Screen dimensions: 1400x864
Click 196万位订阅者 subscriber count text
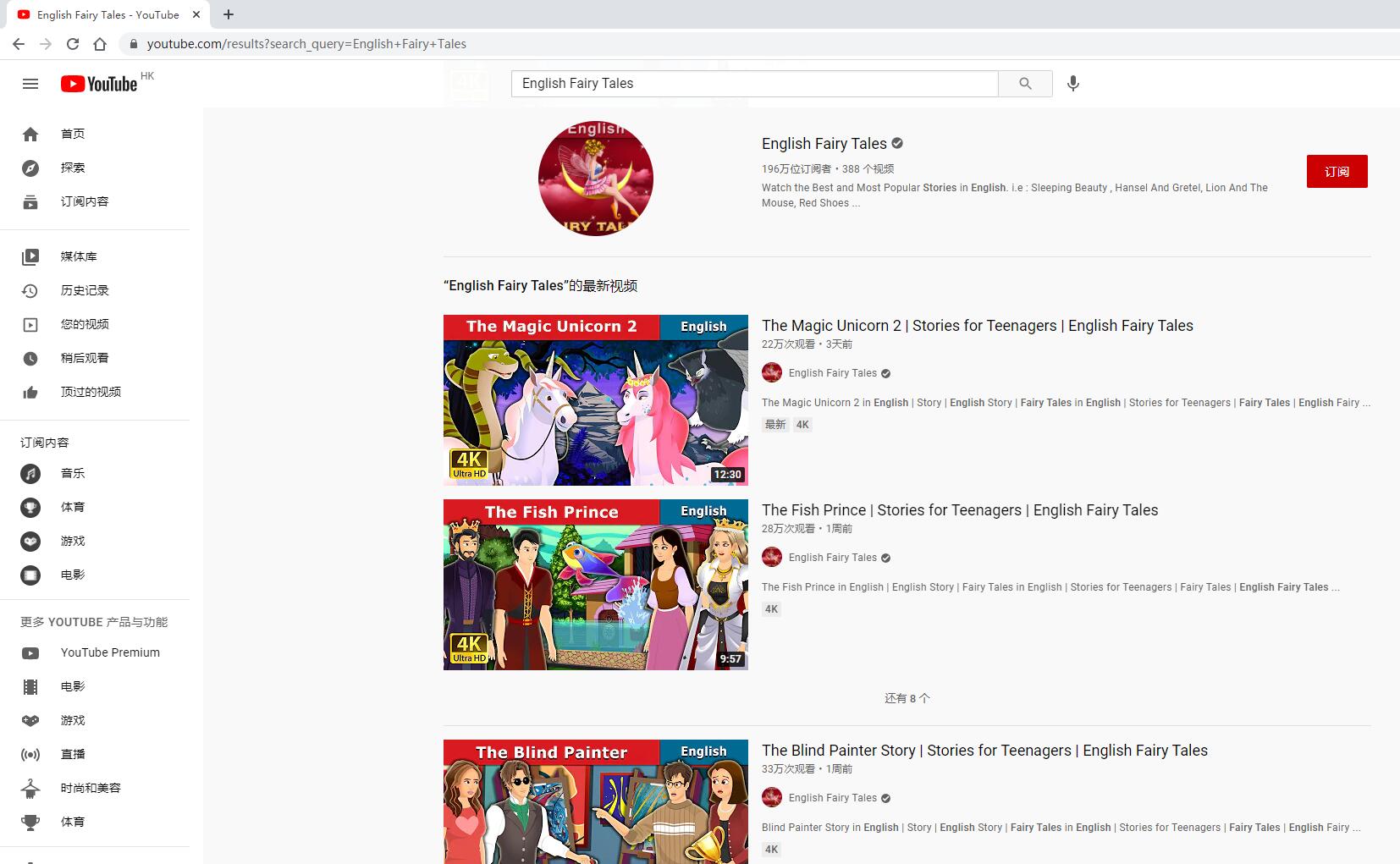click(796, 169)
